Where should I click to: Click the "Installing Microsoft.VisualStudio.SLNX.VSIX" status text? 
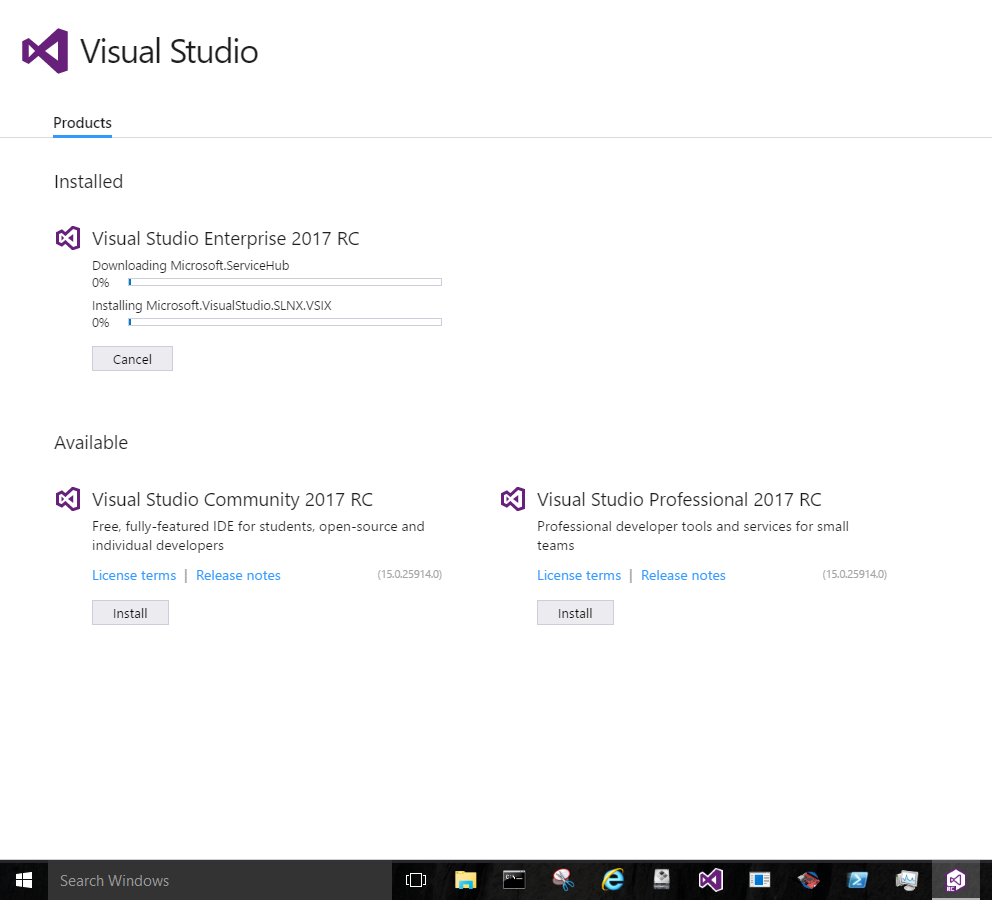[x=211, y=305]
